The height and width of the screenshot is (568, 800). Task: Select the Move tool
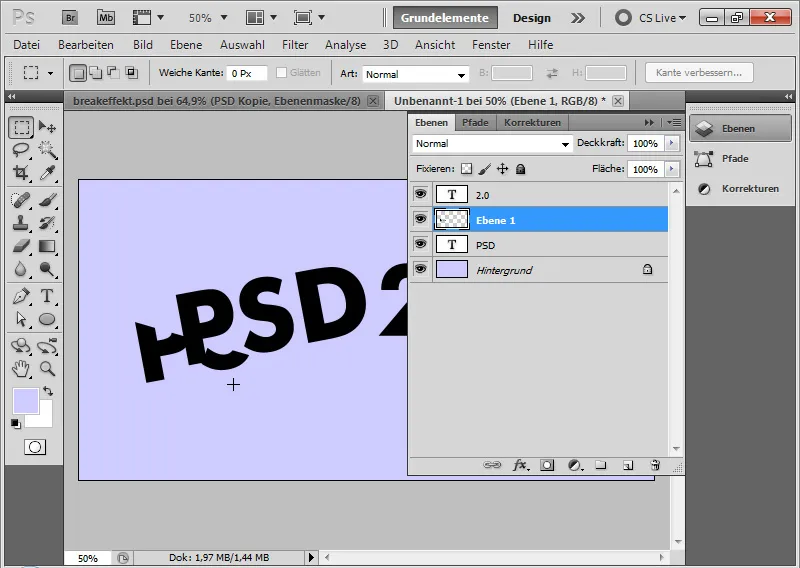(x=47, y=127)
